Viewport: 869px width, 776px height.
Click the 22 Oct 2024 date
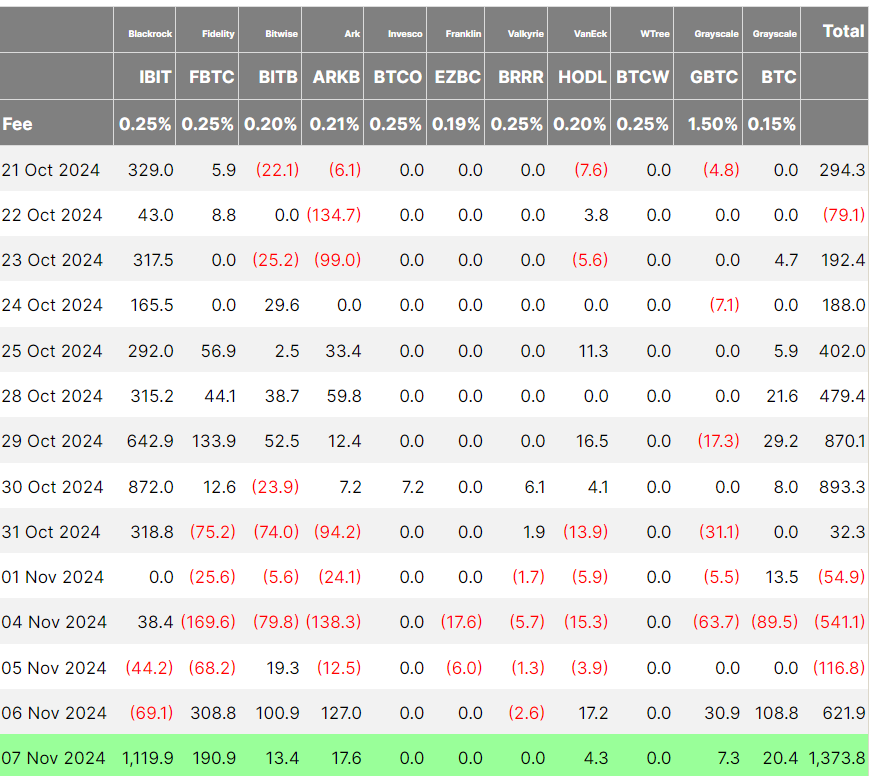[52, 215]
